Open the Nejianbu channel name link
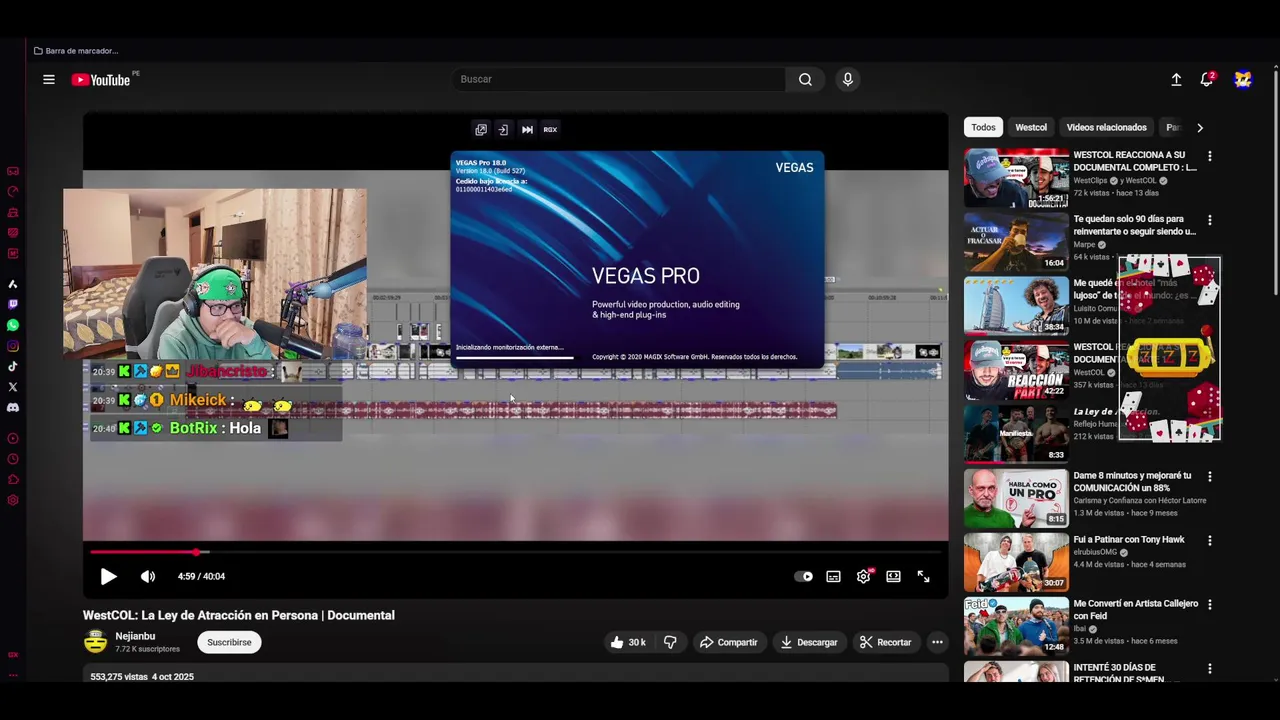The height and width of the screenshot is (720, 1280). tap(135, 636)
